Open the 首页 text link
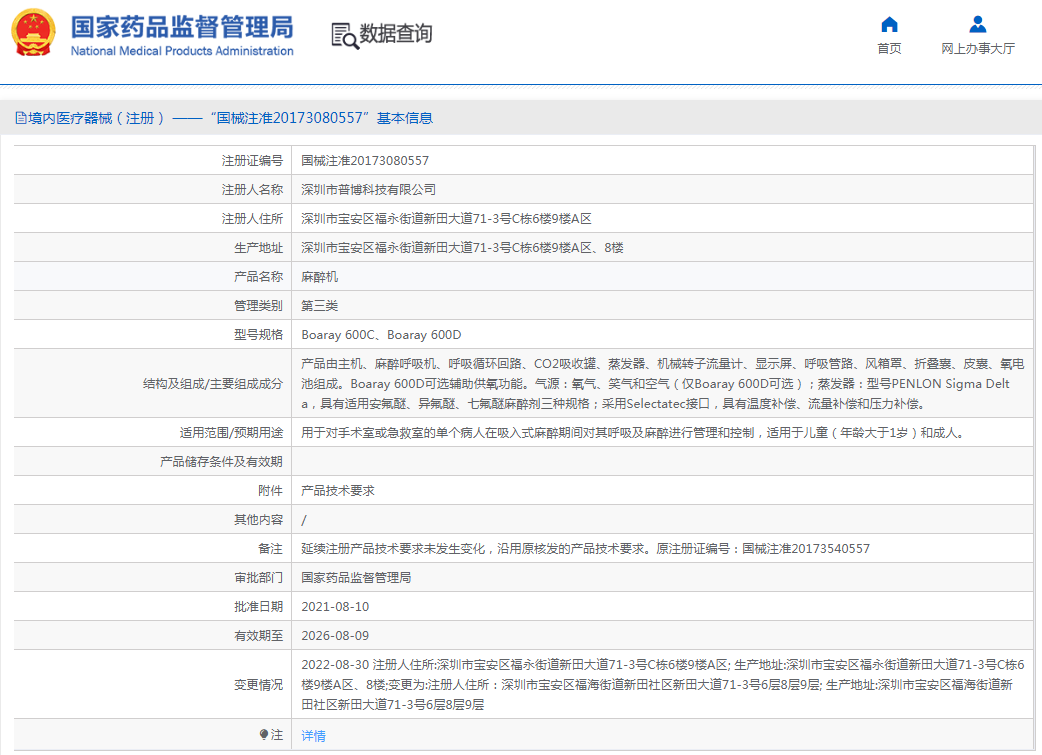 click(x=889, y=49)
